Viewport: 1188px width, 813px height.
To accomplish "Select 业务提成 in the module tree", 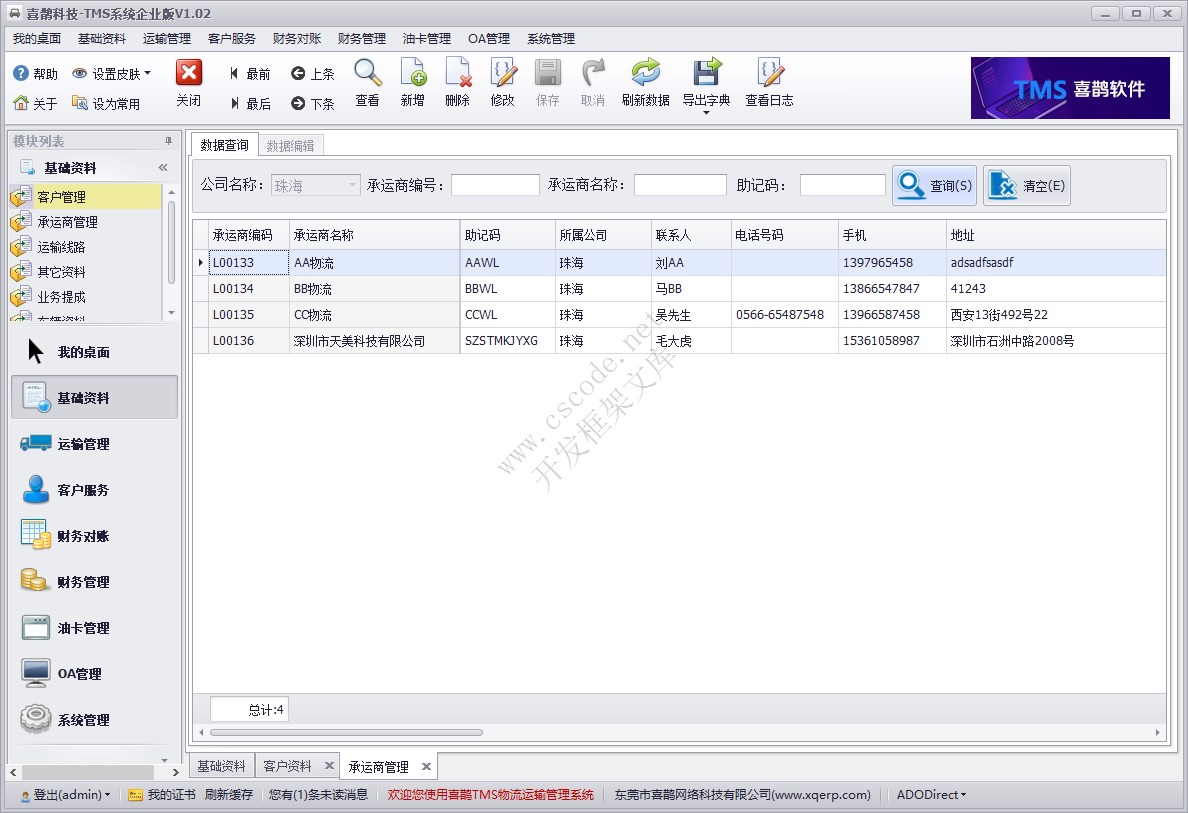I will pos(86,297).
